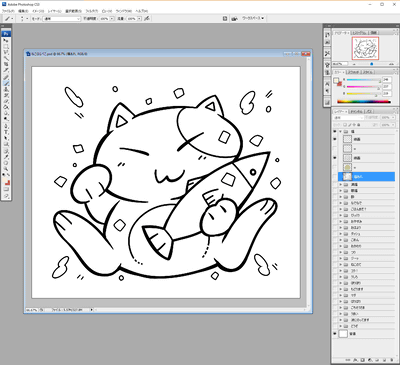Viewport: 400px width, 365px height.
Task: Open the History icon in the collapsed dock
Action: pos(327,35)
